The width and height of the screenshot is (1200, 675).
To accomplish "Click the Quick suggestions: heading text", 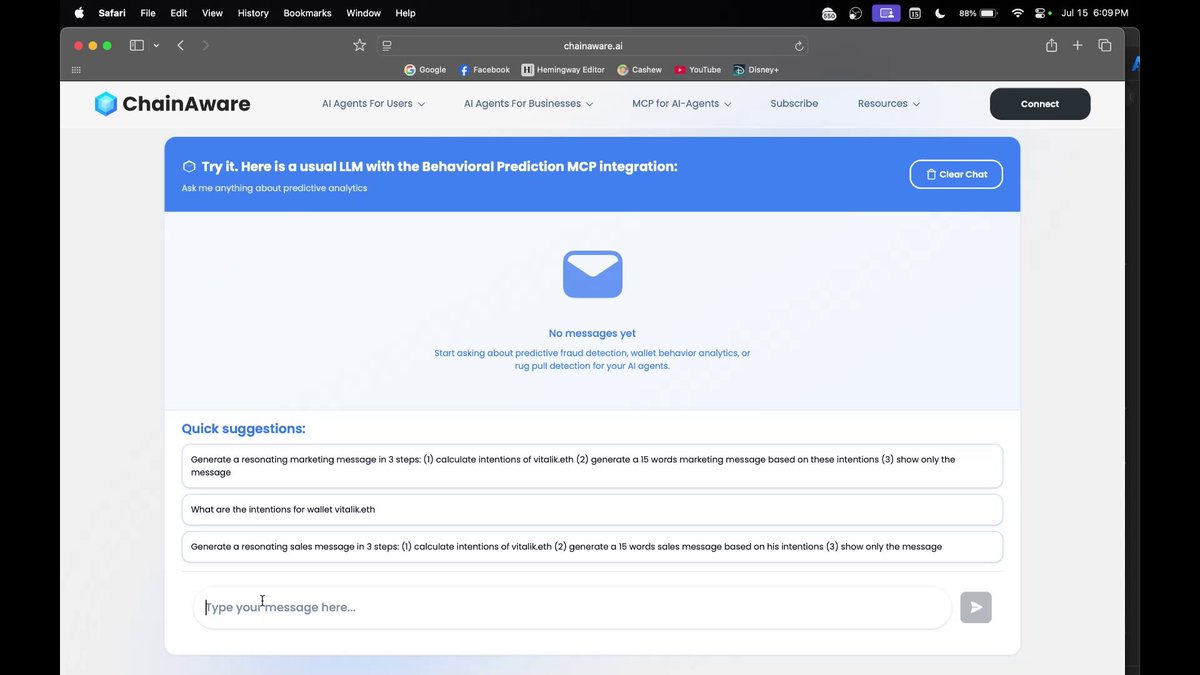I will coord(243,429).
